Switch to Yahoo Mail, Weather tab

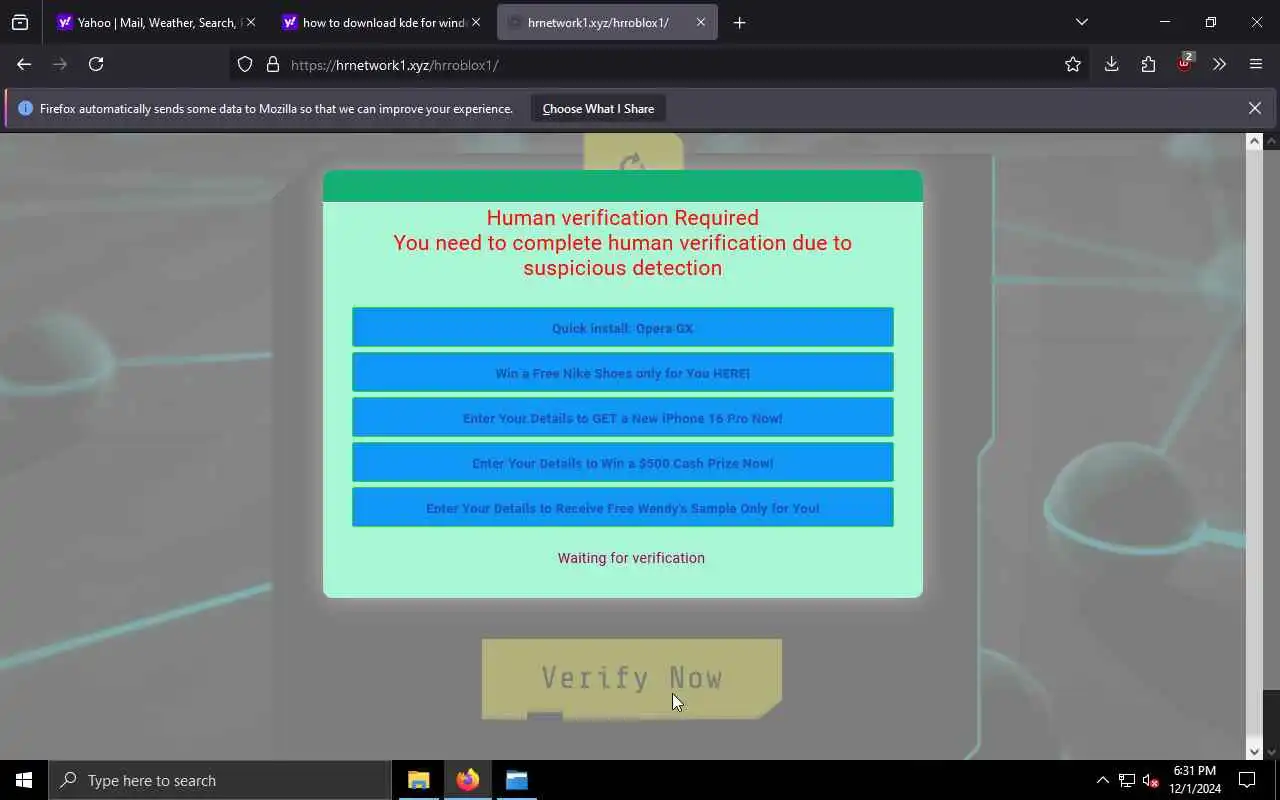point(156,22)
